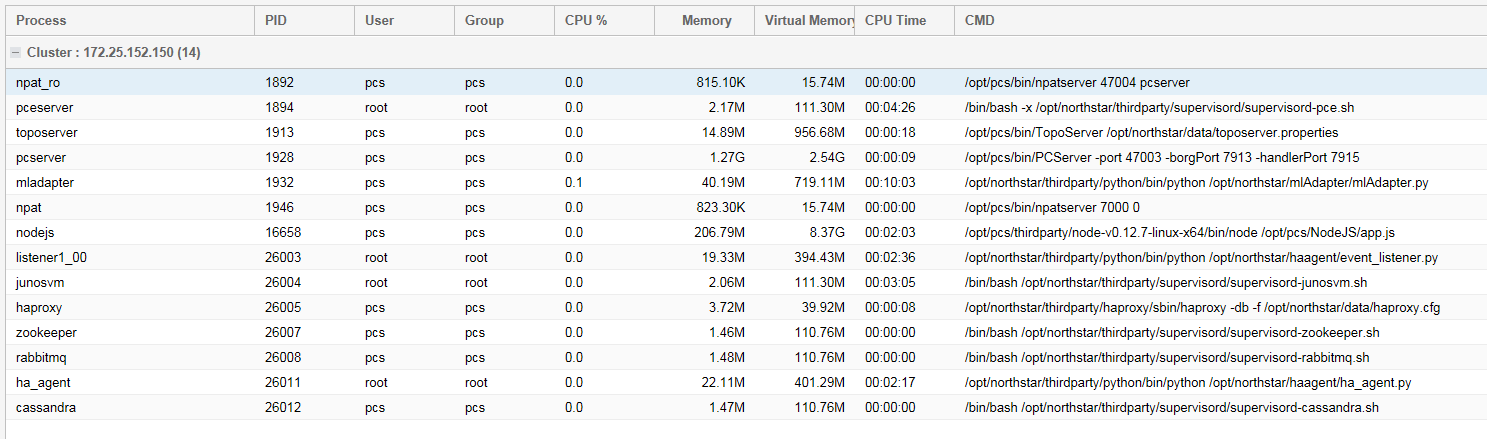Click the Group column header

click(x=484, y=20)
